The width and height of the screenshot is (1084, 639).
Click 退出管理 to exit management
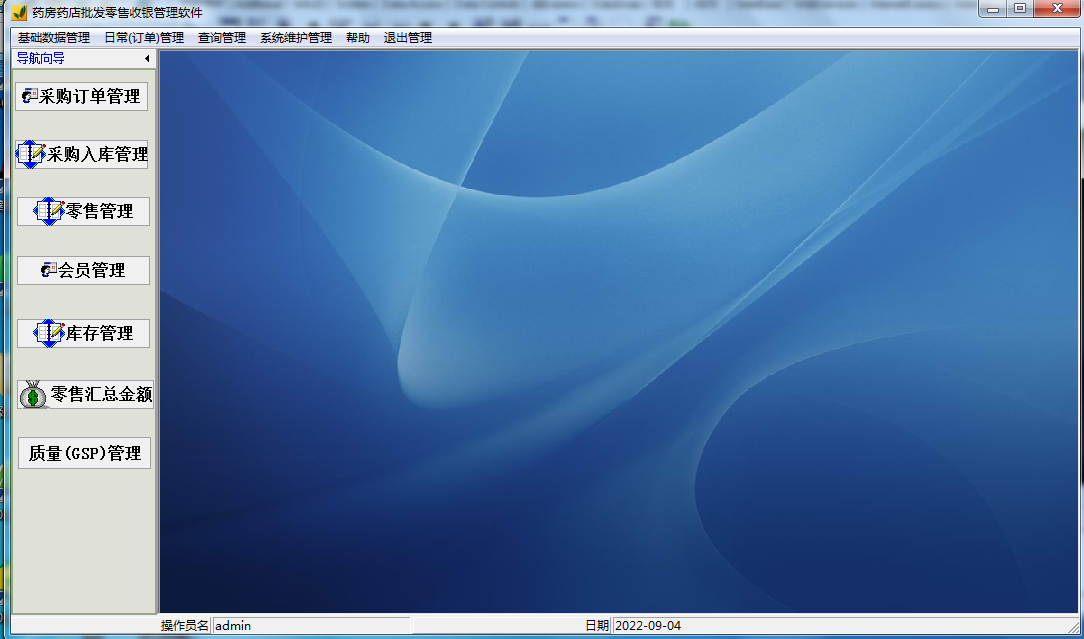[406, 36]
